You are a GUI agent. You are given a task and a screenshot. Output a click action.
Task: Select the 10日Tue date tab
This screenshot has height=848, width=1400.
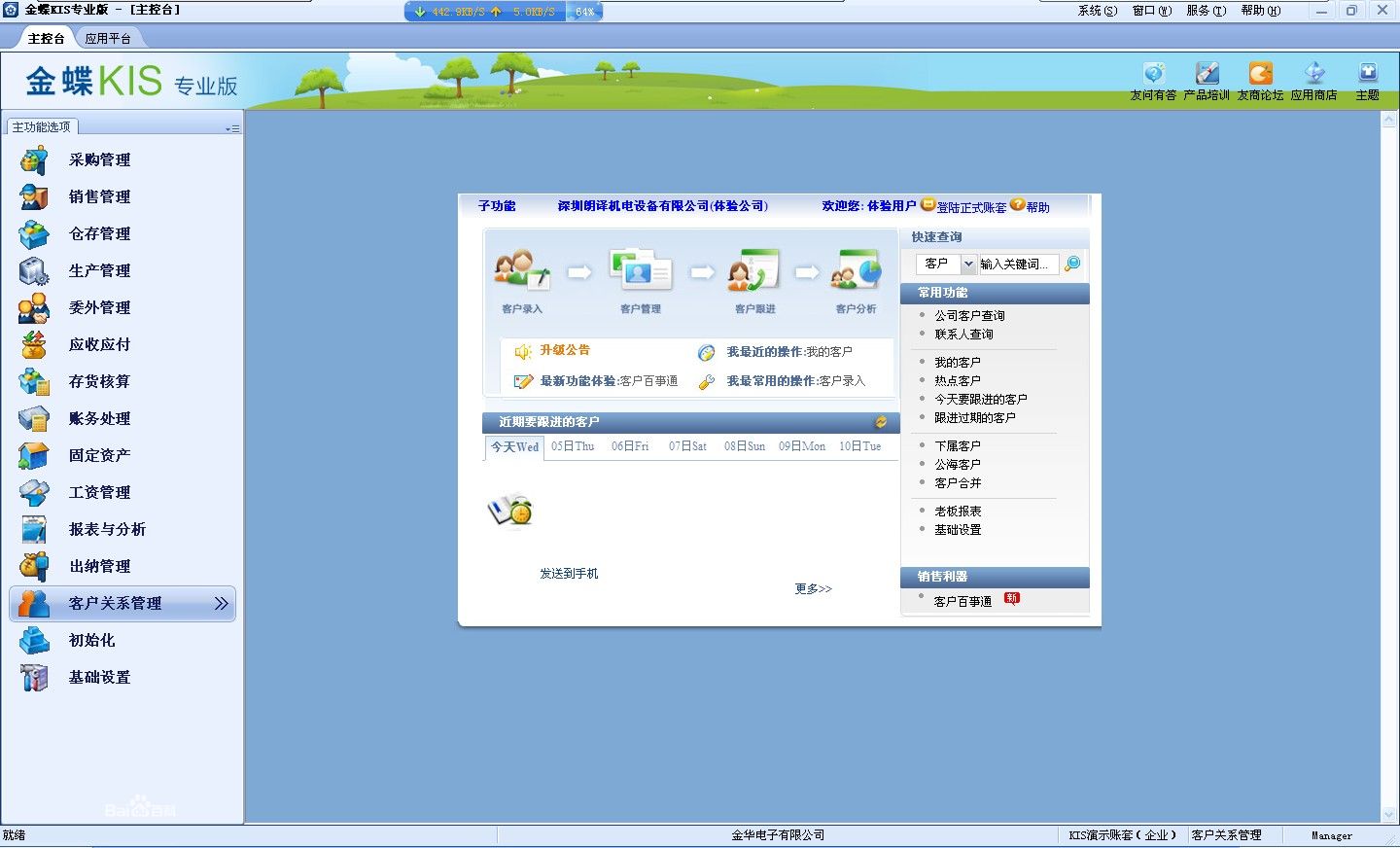(859, 446)
